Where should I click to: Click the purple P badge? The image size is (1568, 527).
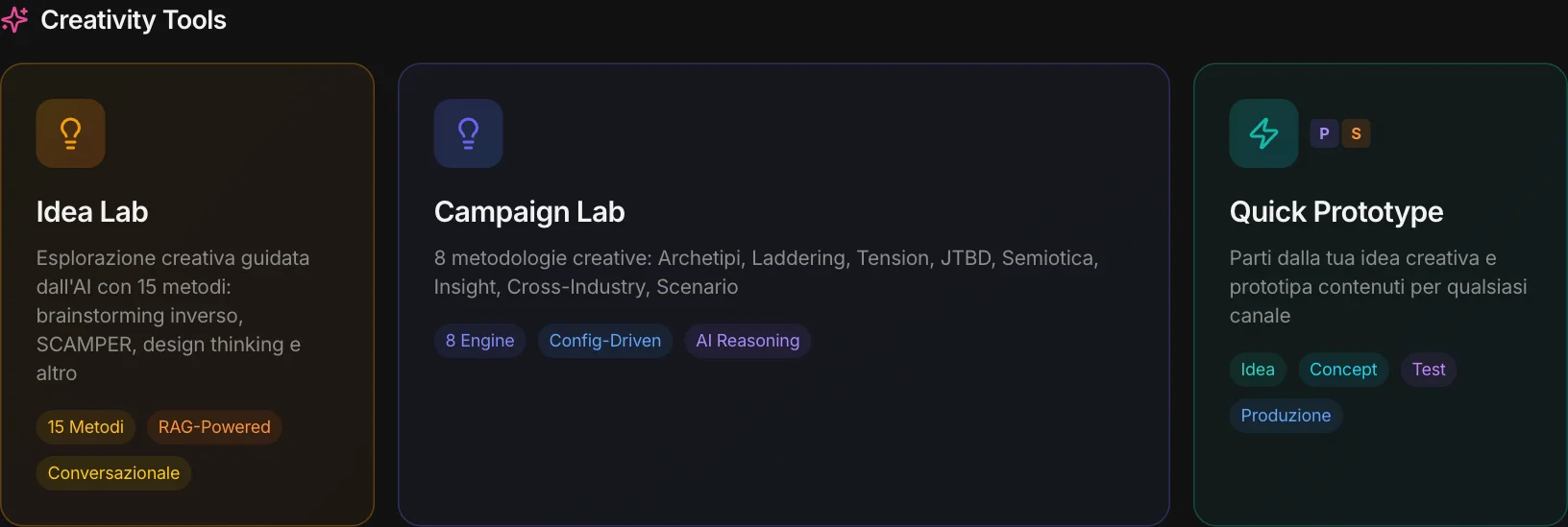coord(1324,133)
